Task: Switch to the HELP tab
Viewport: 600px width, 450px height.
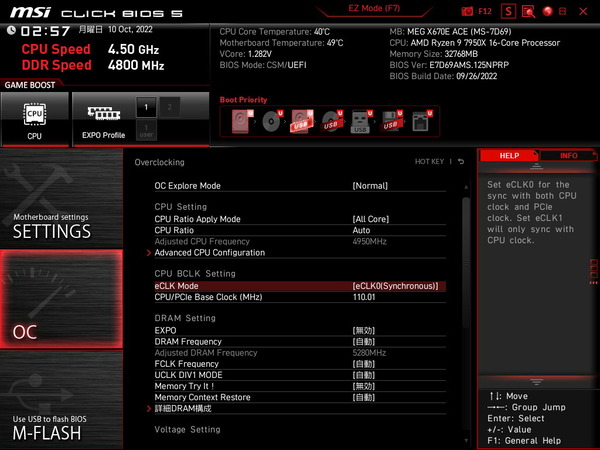Action: [x=509, y=156]
